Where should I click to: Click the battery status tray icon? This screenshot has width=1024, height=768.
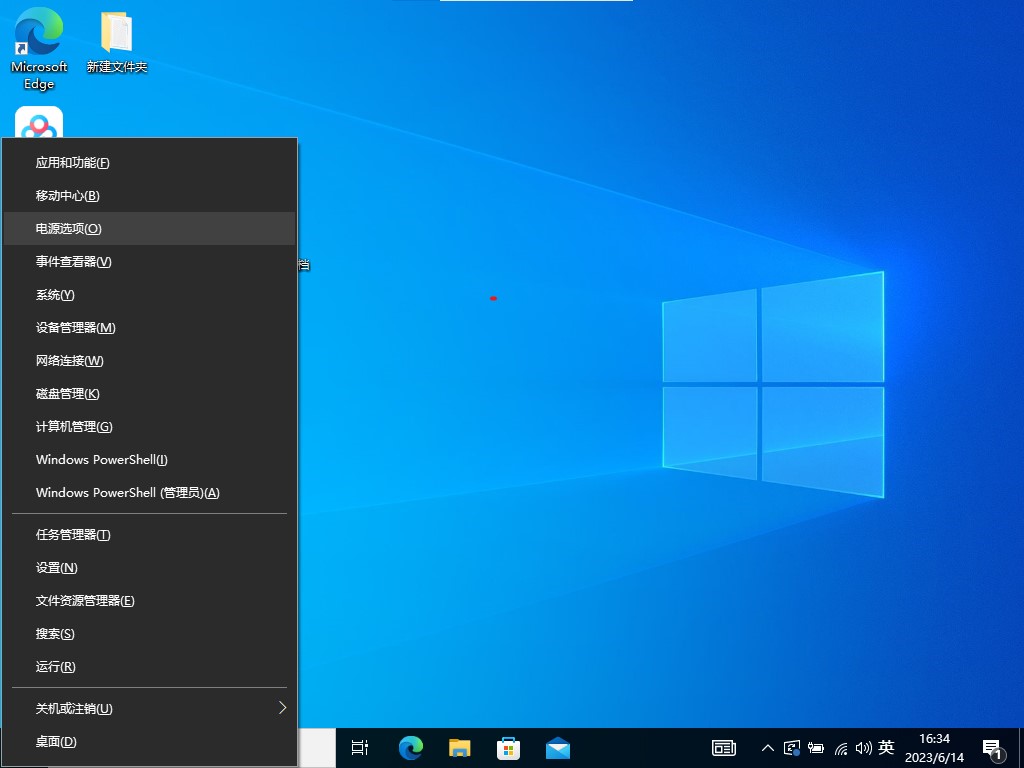[816, 747]
